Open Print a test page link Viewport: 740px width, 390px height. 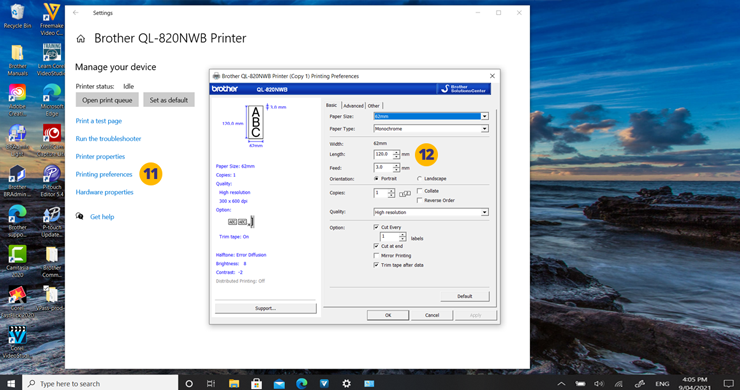[x=99, y=121]
